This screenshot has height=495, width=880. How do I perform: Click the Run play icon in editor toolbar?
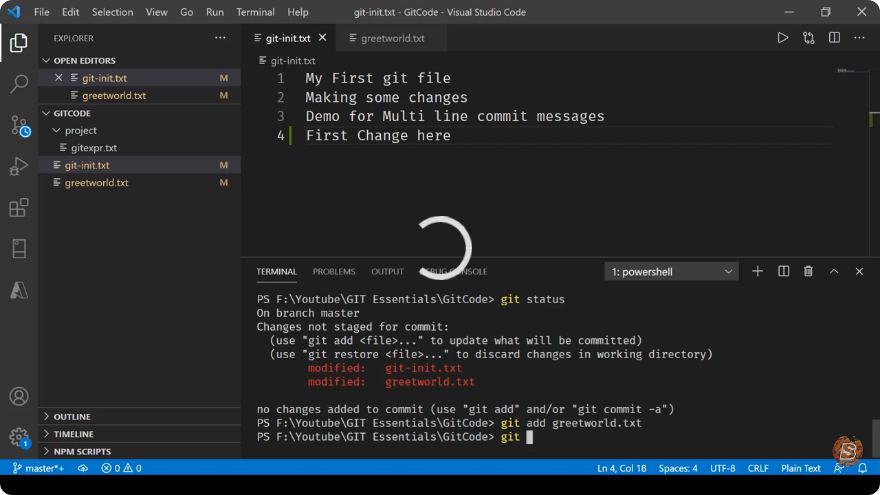[782, 38]
